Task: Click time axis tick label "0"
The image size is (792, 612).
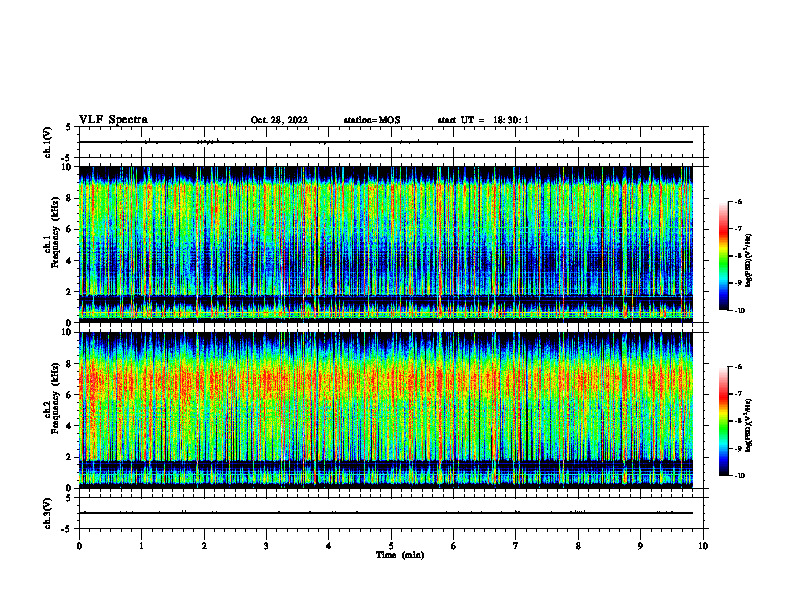Action: click(79, 546)
